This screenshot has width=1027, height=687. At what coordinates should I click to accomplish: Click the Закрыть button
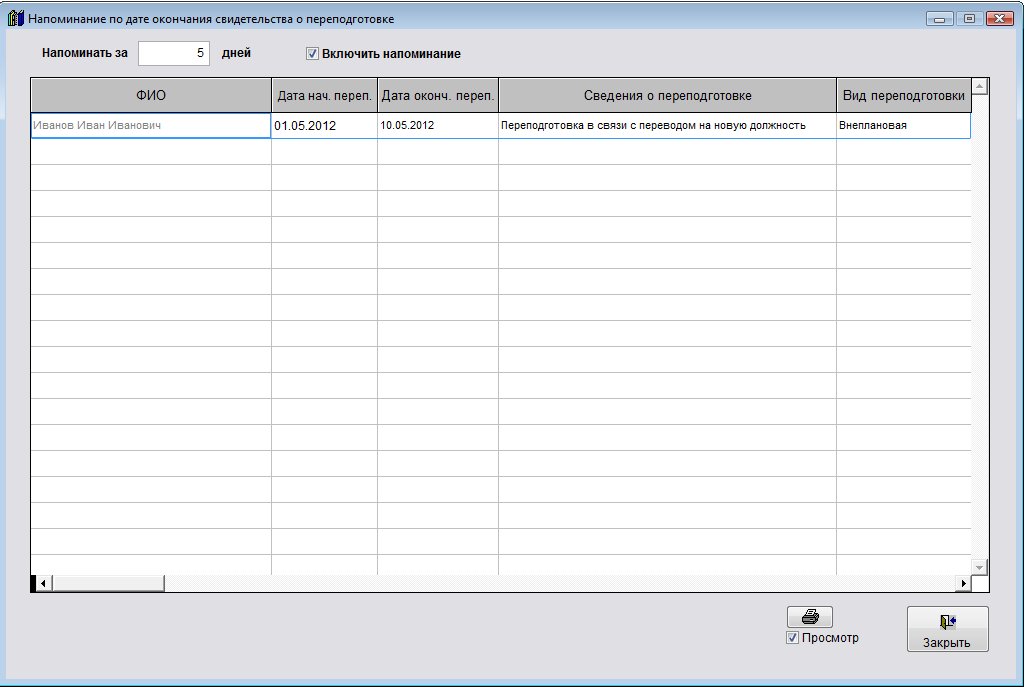click(x=947, y=629)
